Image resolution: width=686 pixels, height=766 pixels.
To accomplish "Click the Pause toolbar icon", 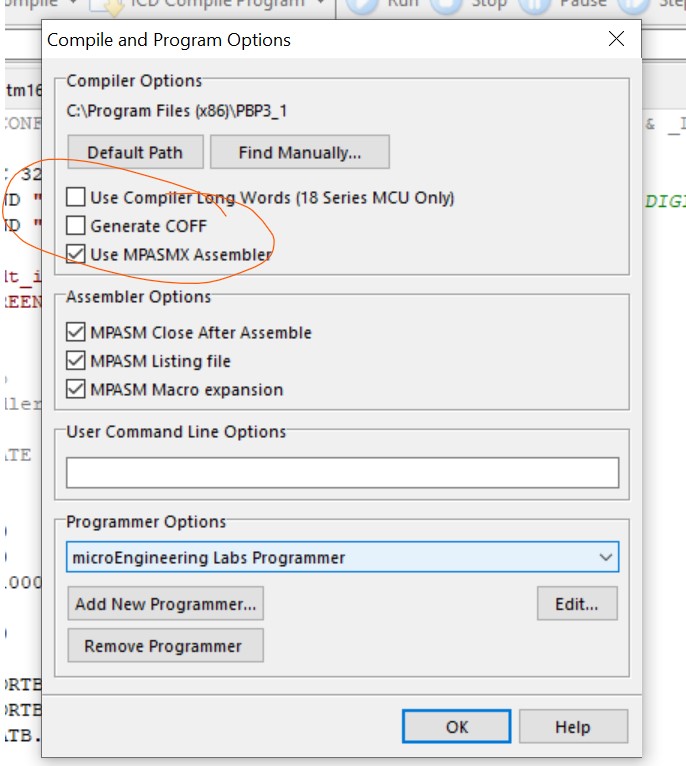I will click(535, 5).
